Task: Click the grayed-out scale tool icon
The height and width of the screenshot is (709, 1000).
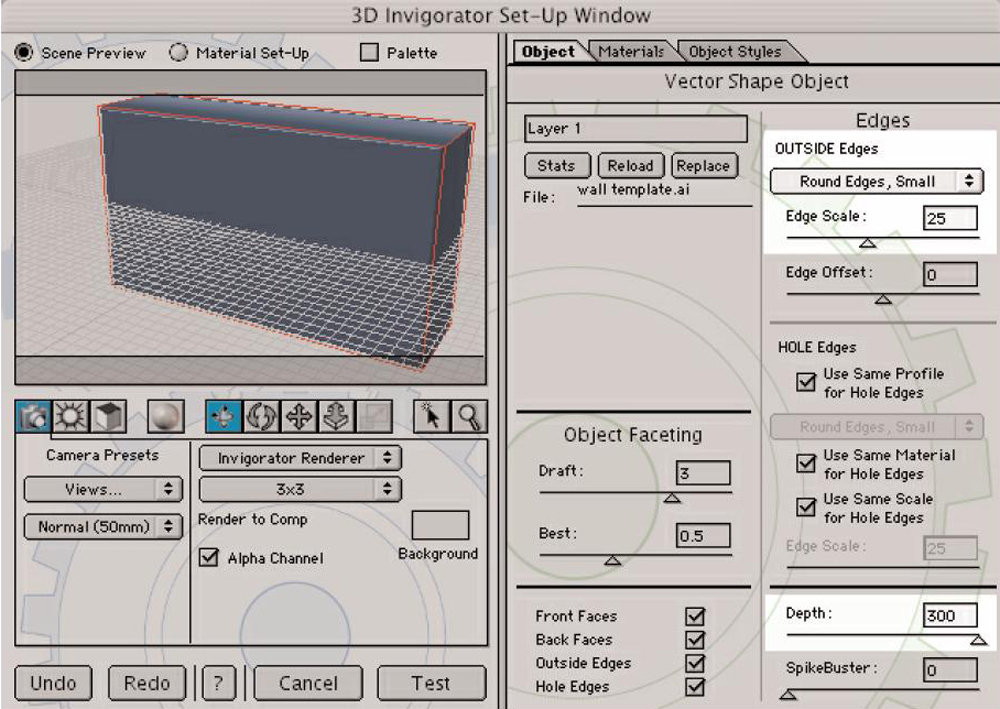Action: [375, 417]
